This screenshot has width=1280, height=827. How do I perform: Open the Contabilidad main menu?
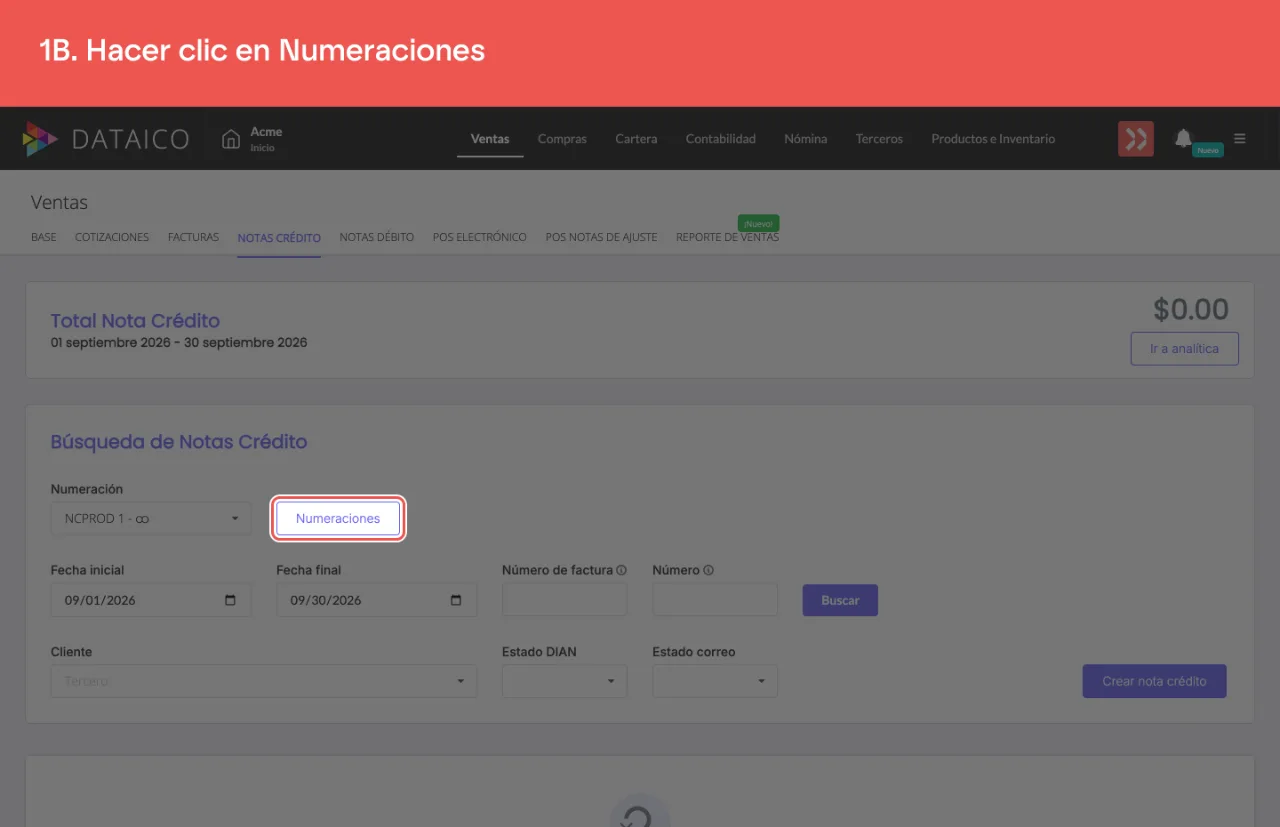(721, 139)
